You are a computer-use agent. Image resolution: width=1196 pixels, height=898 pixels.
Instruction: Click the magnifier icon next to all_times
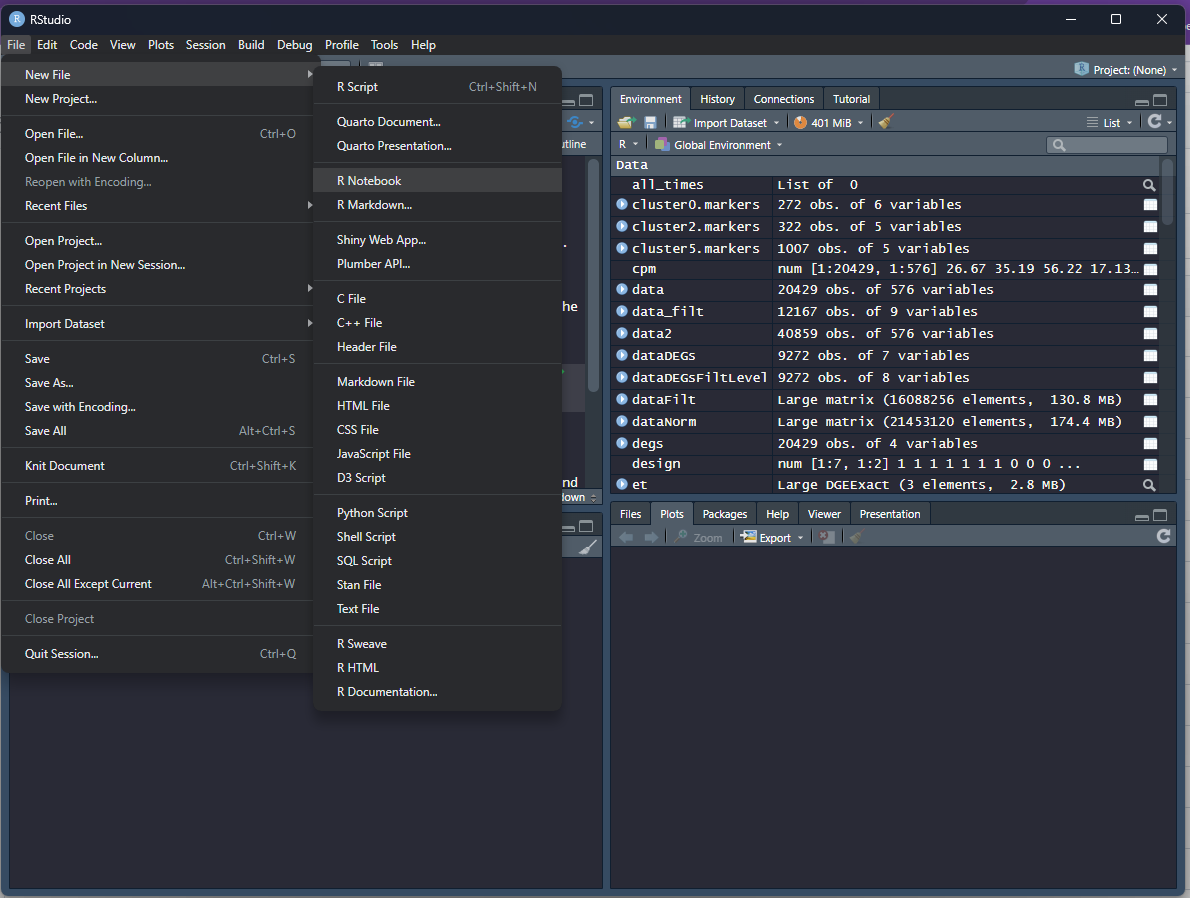(1148, 184)
